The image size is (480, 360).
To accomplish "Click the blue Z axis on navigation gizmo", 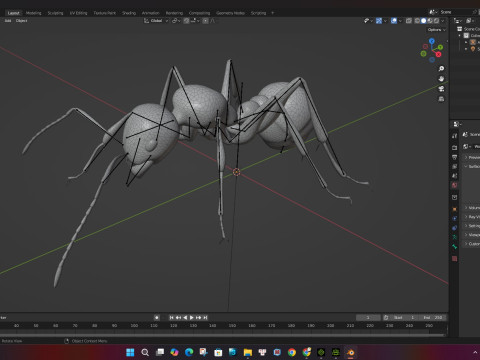I will 432,41.
